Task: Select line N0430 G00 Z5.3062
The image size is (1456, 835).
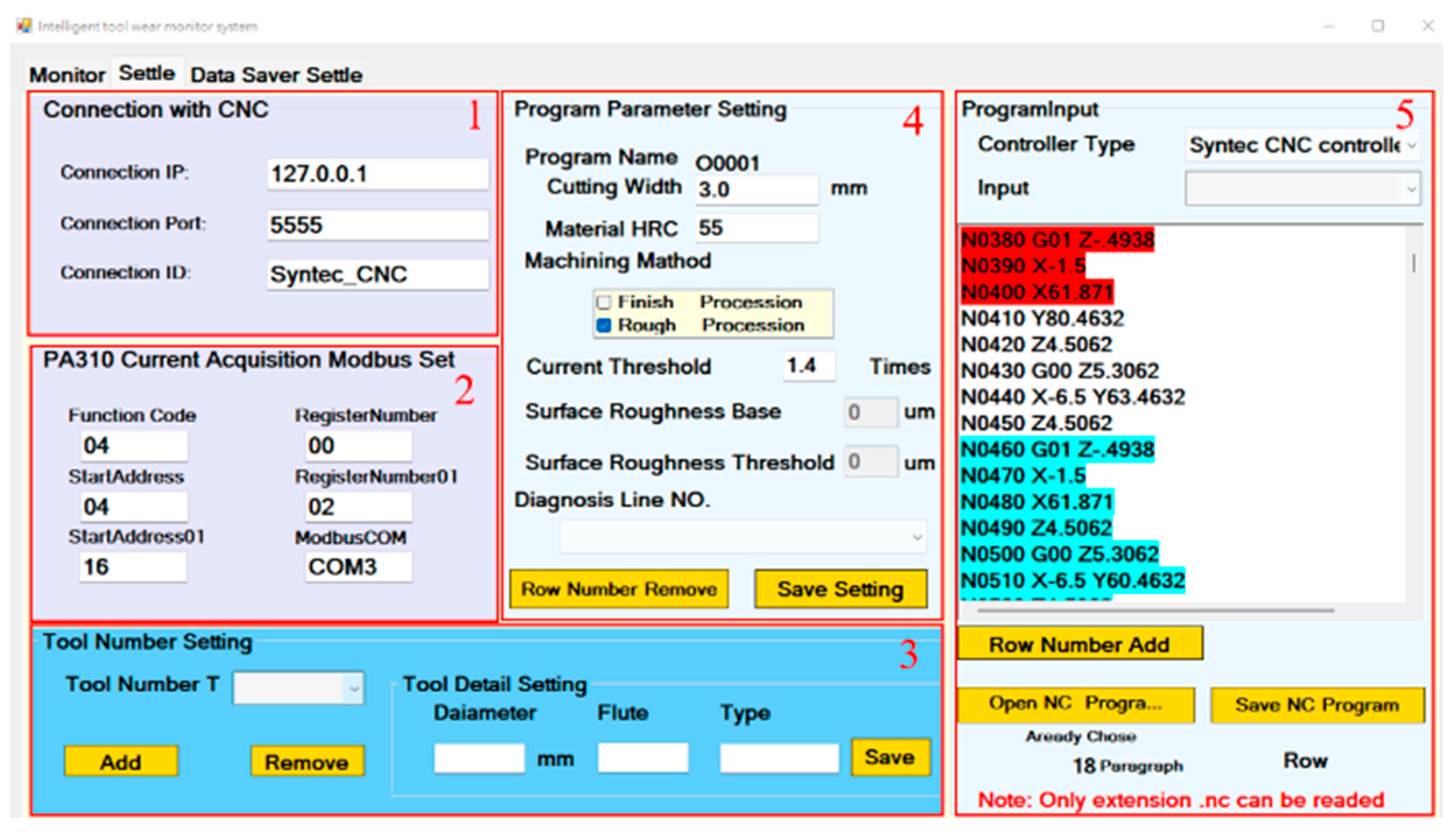Action: pyautogui.click(x=1059, y=371)
